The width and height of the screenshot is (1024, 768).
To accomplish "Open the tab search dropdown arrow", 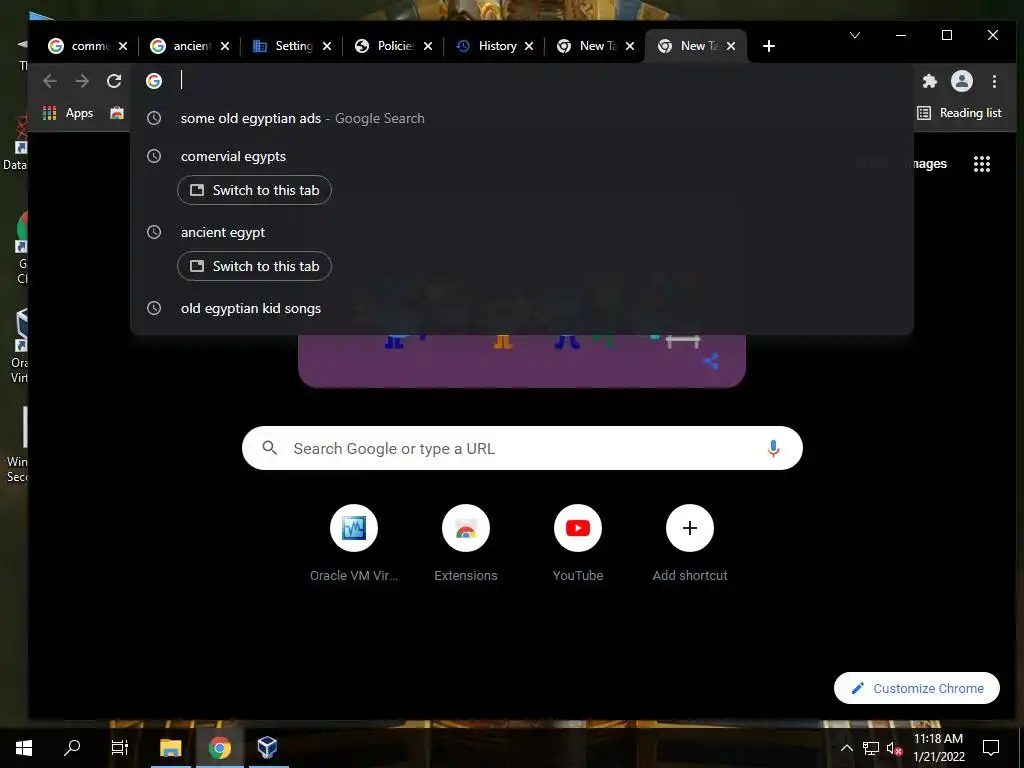I will [x=855, y=35].
